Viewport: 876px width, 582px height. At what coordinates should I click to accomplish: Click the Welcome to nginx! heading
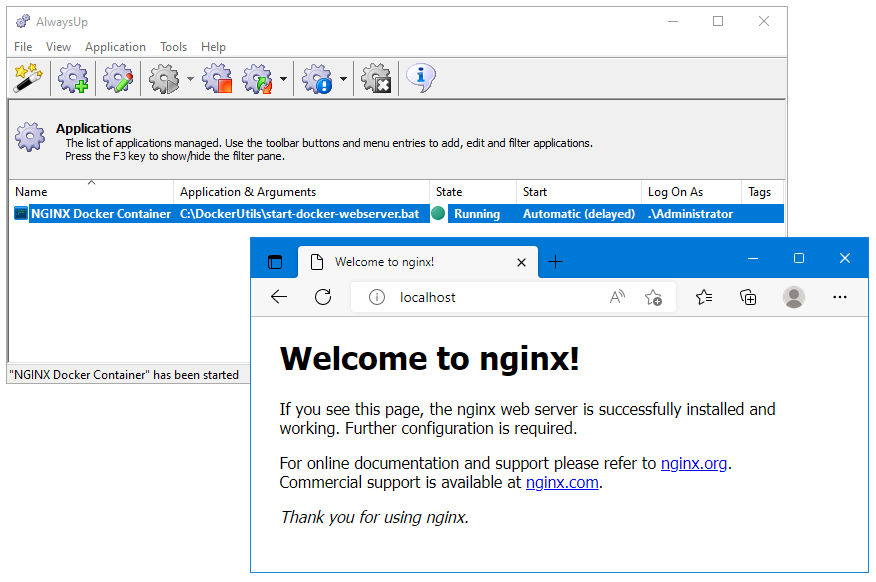pyautogui.click(x=430, y=358)
